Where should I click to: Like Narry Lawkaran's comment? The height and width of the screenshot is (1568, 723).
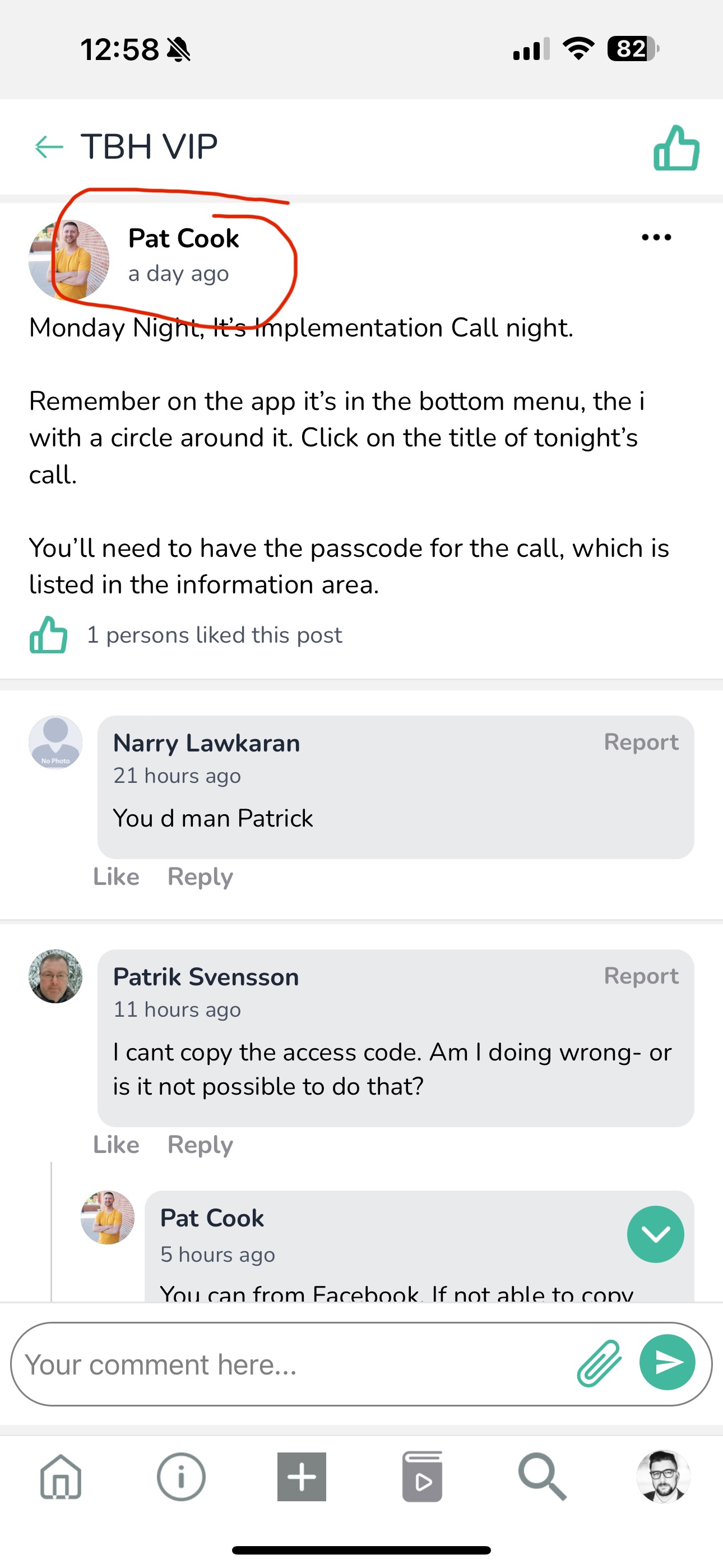pyautogui.click(x=116, y=877)
